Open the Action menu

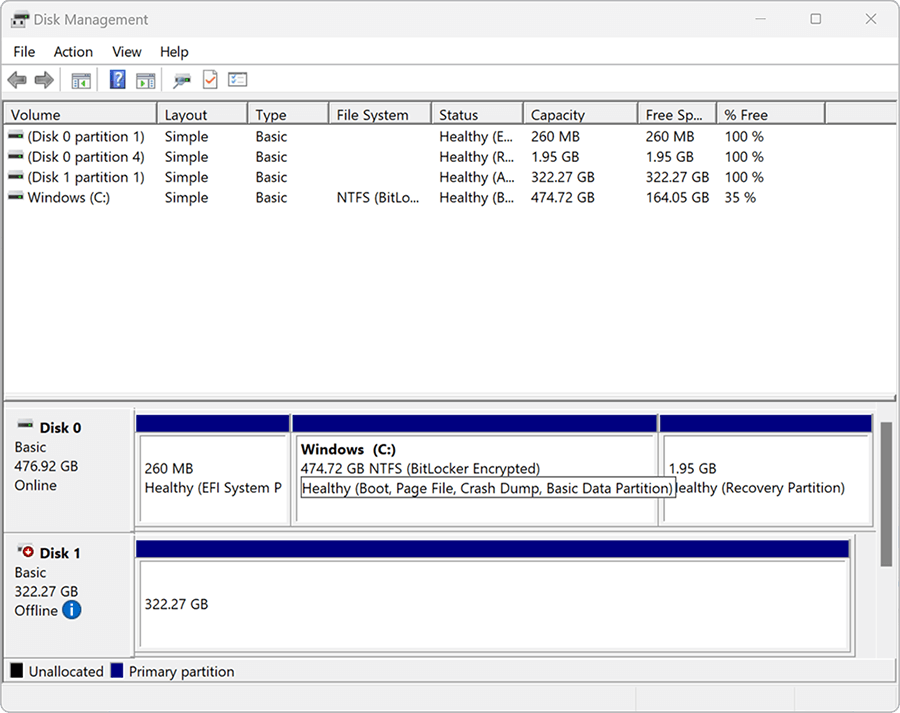(73, 52)
